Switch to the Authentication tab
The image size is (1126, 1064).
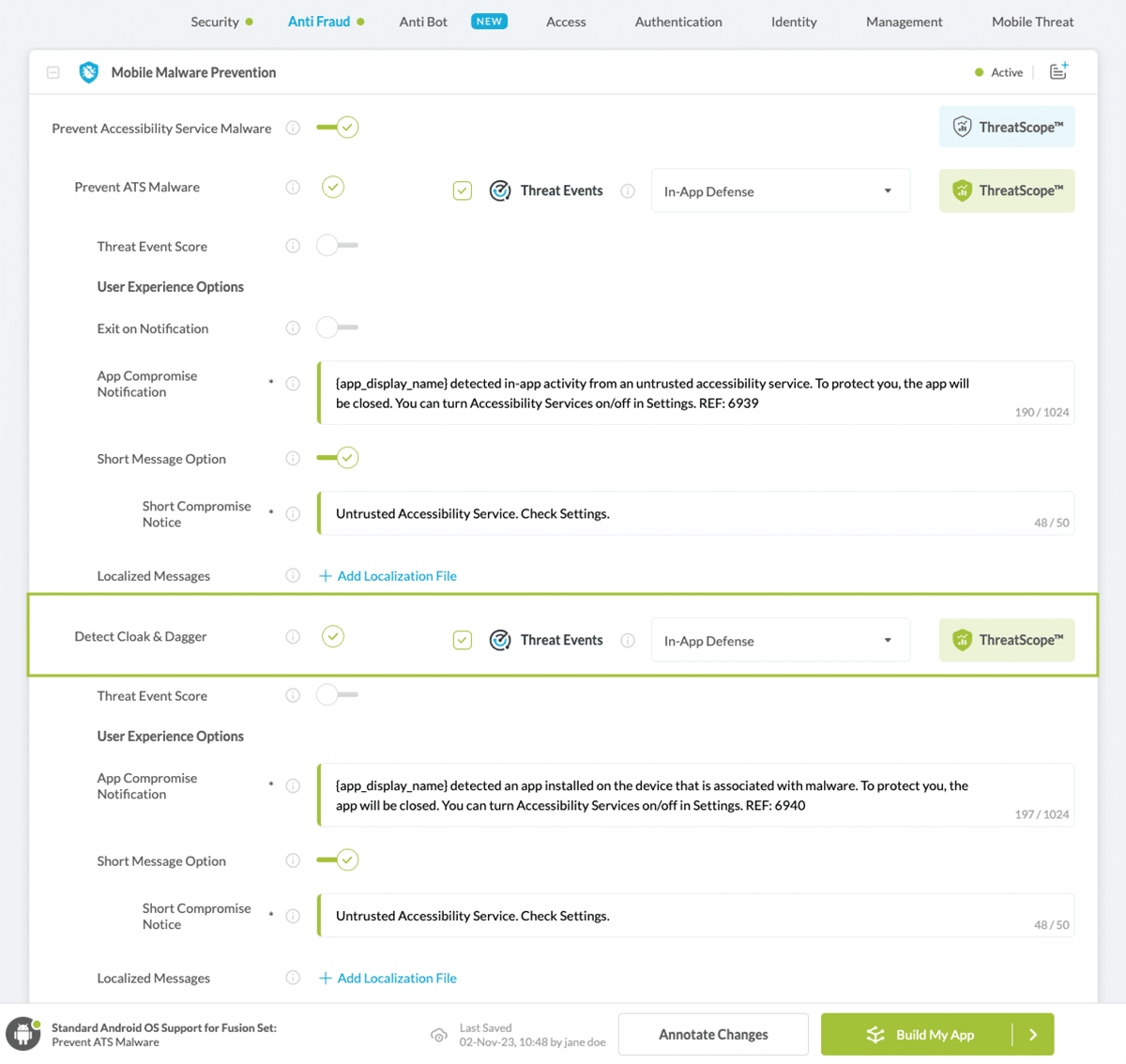click(677, 22)
